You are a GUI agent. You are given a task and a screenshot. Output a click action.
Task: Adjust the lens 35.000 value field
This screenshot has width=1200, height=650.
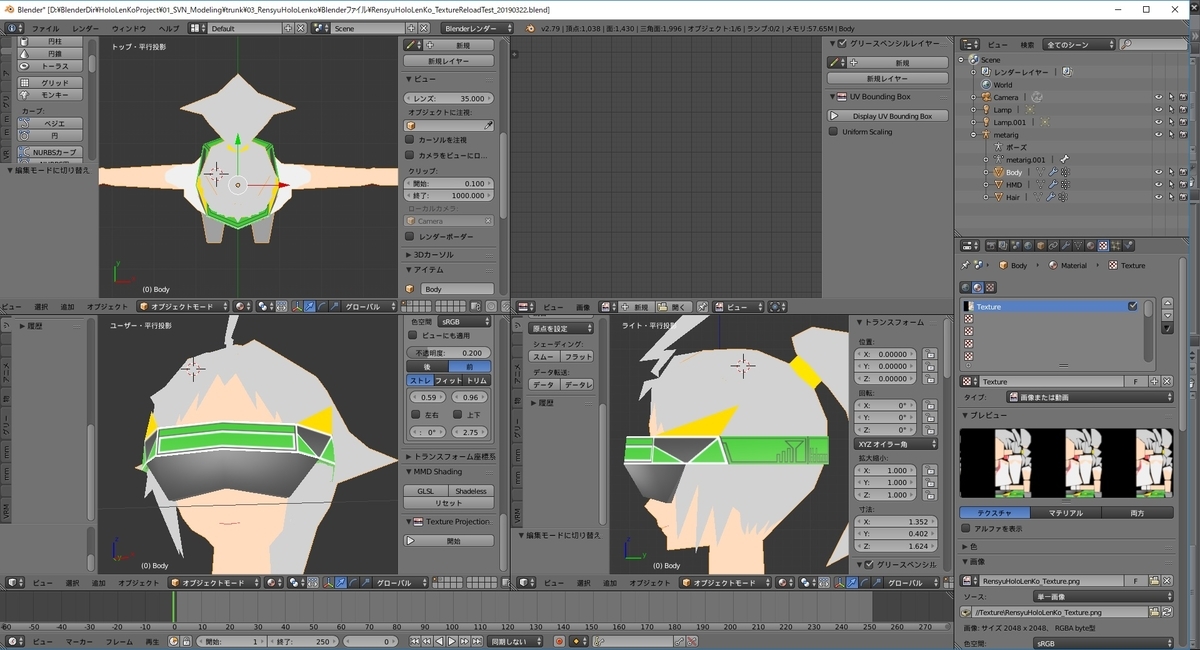click(x=450, y=99)
